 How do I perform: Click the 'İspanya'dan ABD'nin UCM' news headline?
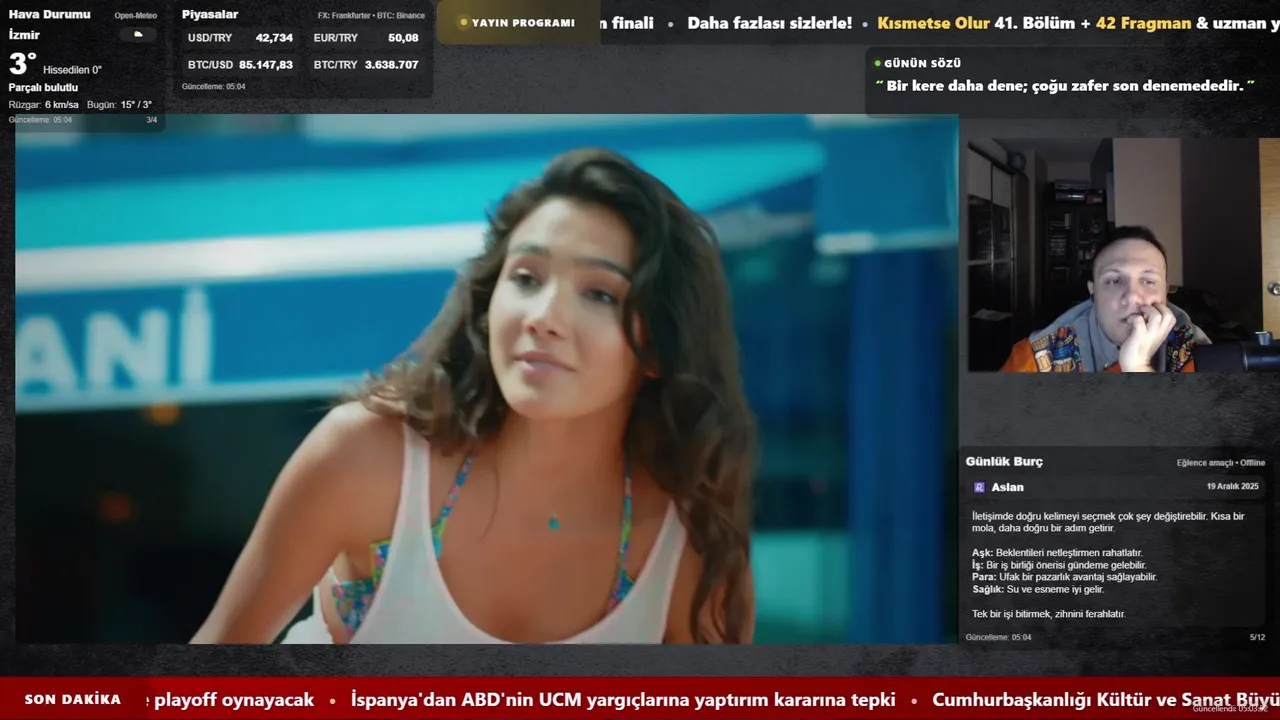click(623, 700)
